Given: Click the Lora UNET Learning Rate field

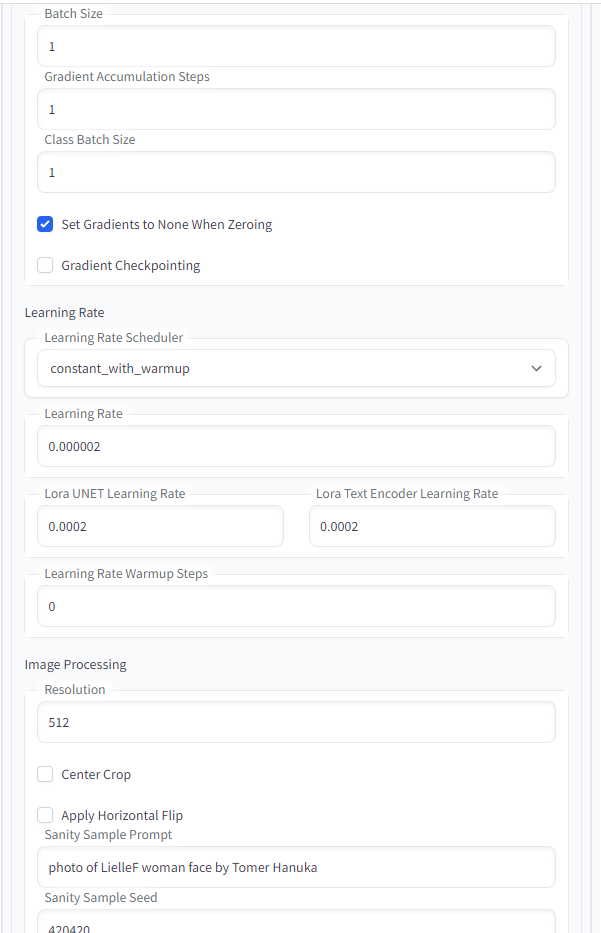Looking at the screenshot, I should tap(160, 526).
